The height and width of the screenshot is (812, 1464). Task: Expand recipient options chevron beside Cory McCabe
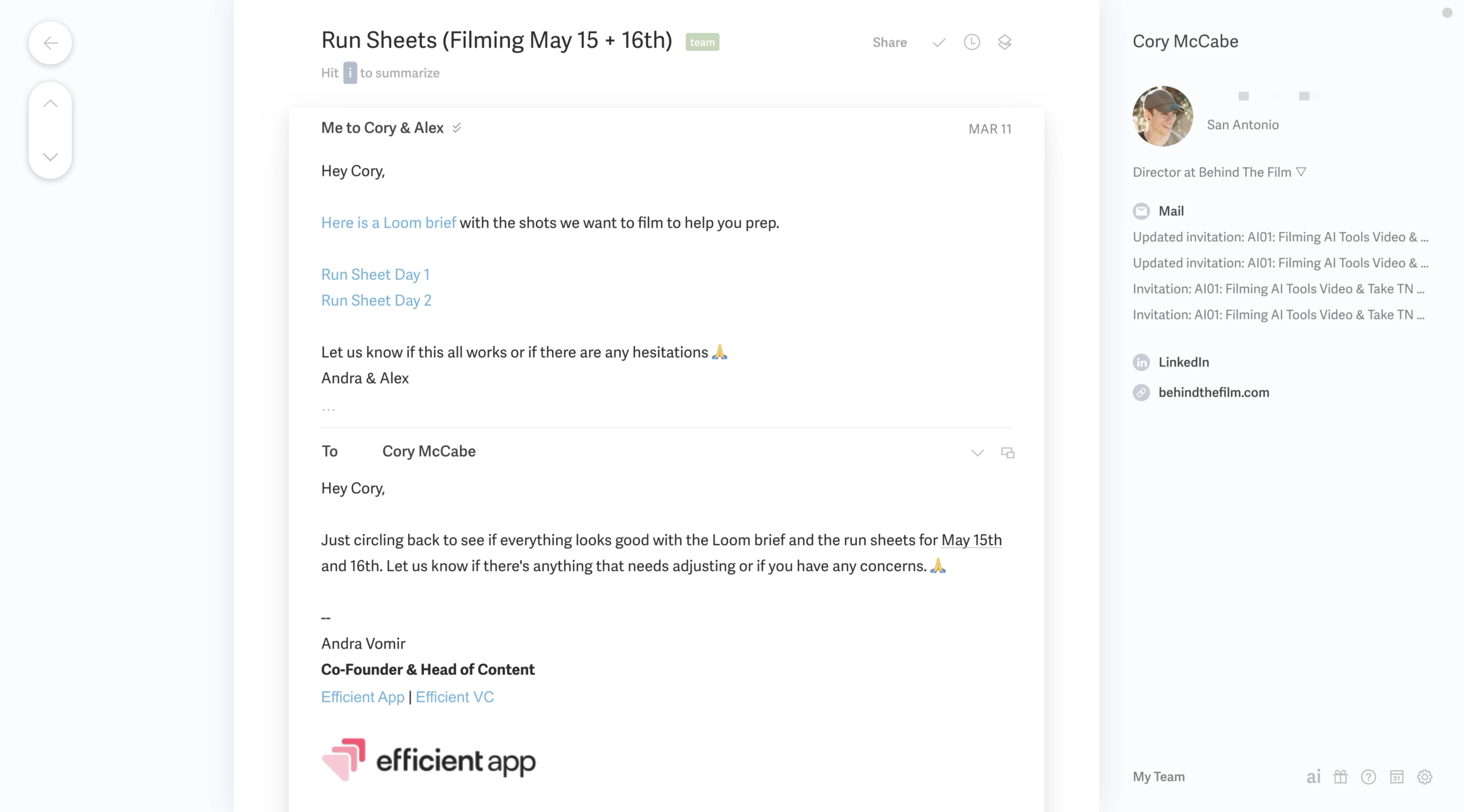coord(977,453)
